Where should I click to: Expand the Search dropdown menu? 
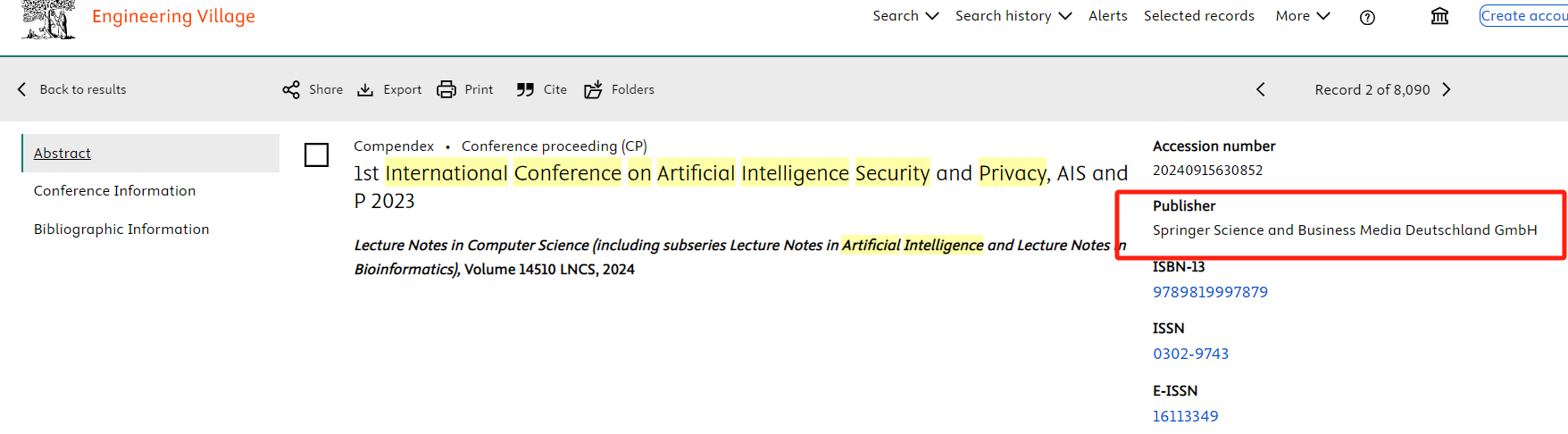(x=905, y=16)
